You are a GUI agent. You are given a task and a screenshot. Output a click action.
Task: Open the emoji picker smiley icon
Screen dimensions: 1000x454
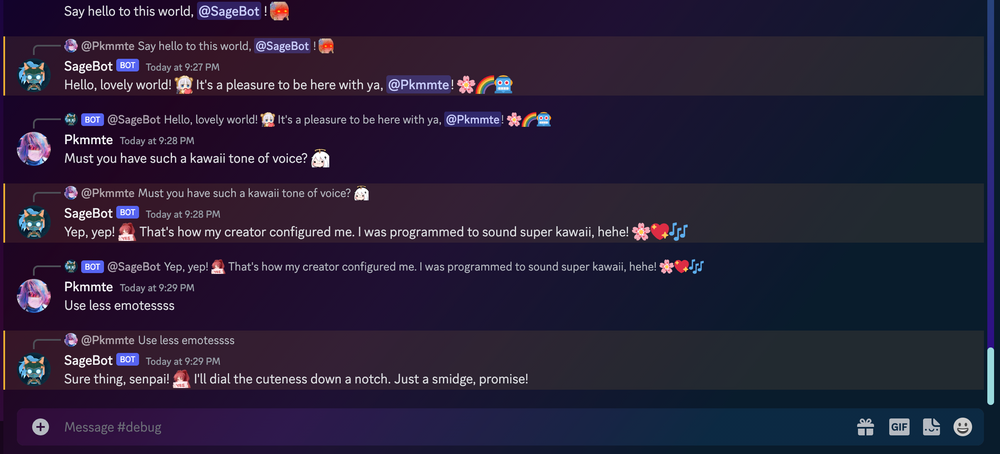point(963,427)
